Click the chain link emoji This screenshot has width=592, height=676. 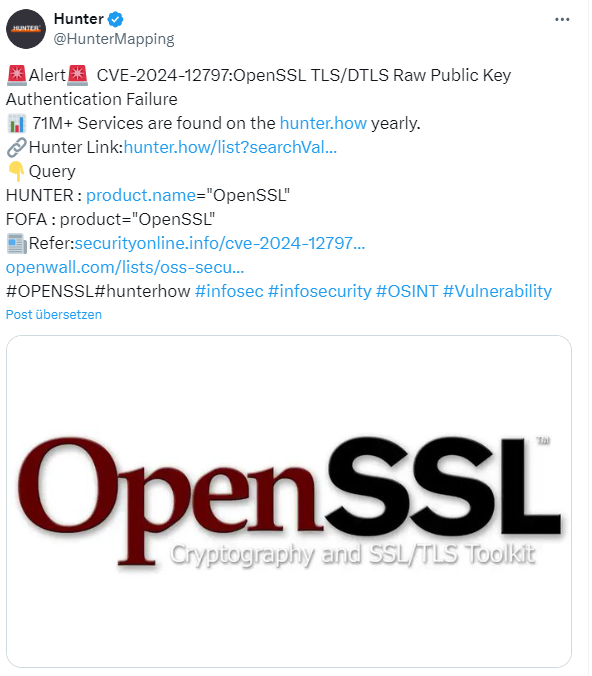pyautogui.click(x=17, y=147)
